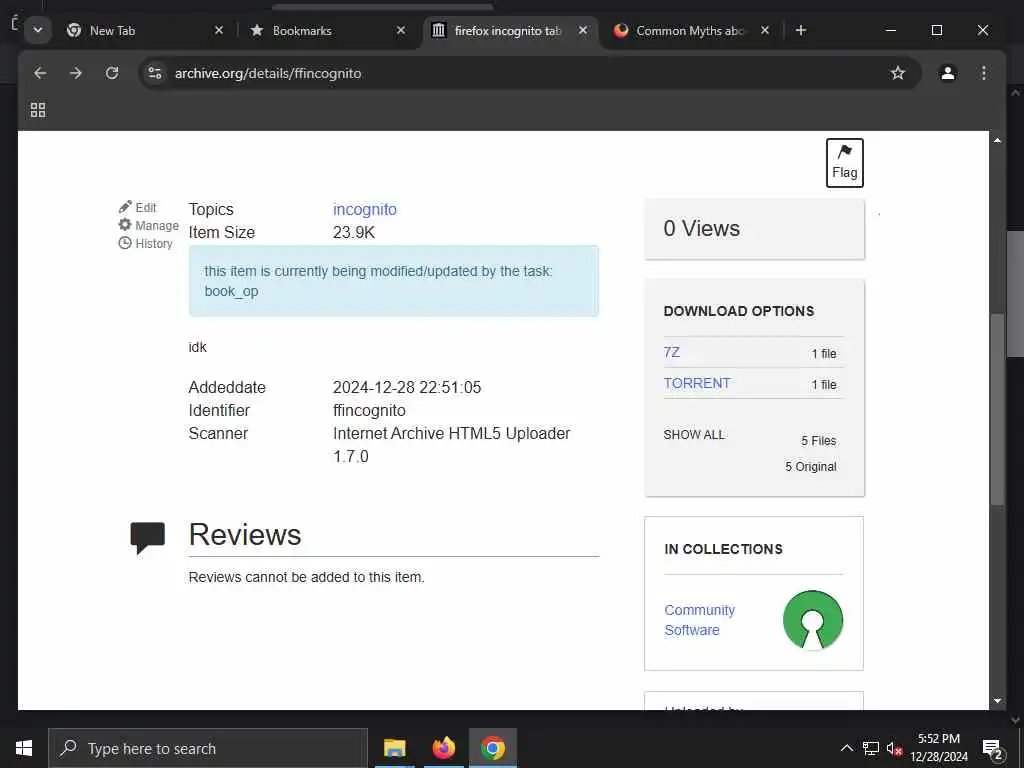
Task: Click the scrollbar down arrow
Action: coord(997,701)
